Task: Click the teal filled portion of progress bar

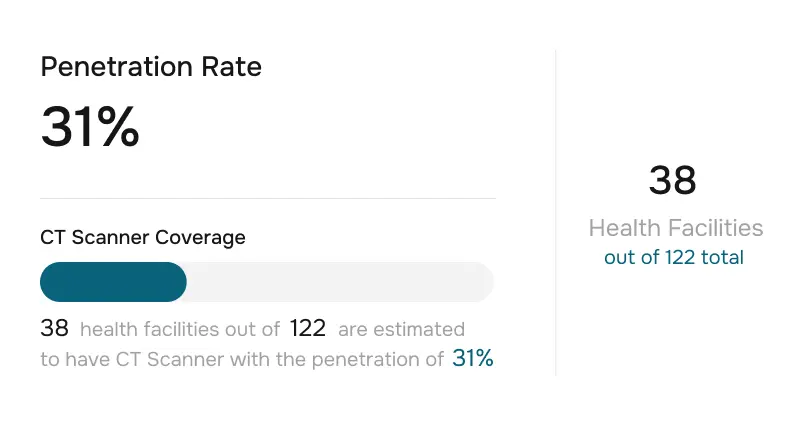Action: [x=113, y=282]
